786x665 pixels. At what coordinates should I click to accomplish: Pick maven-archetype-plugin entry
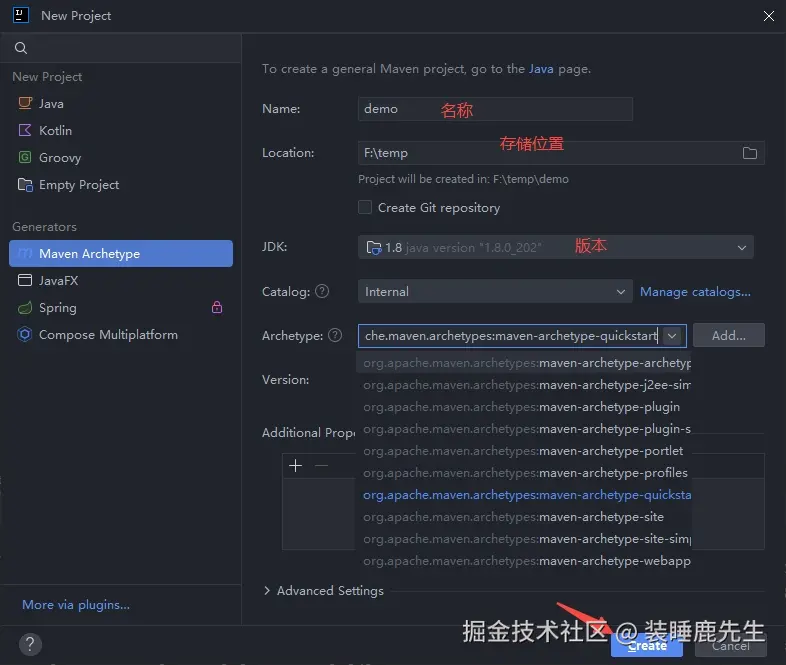pos(524,407)
